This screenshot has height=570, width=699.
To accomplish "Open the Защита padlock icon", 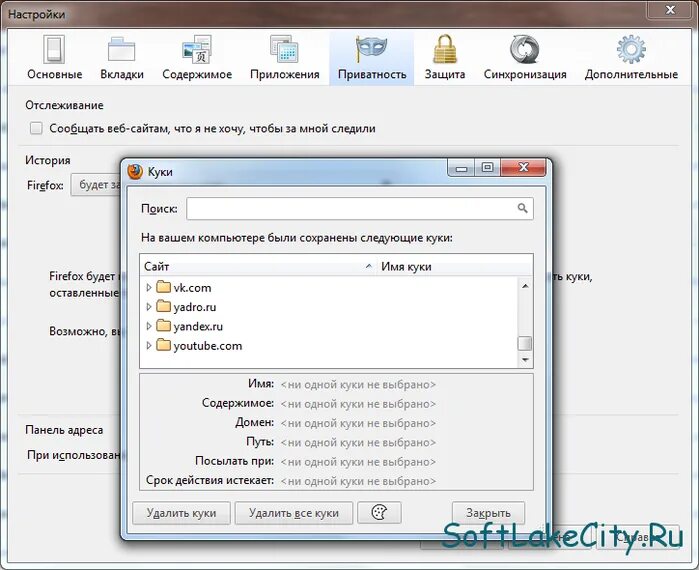I will (x=445, y=49).
